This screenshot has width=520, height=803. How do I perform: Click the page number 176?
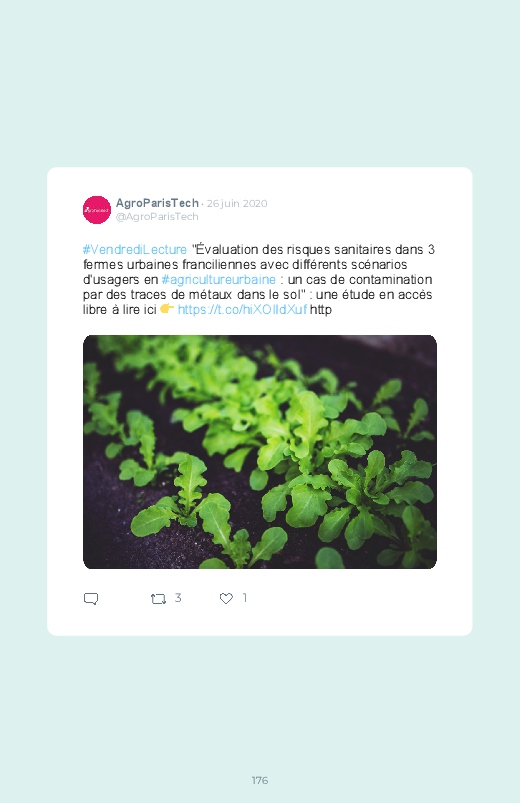[x=260, y=780]
